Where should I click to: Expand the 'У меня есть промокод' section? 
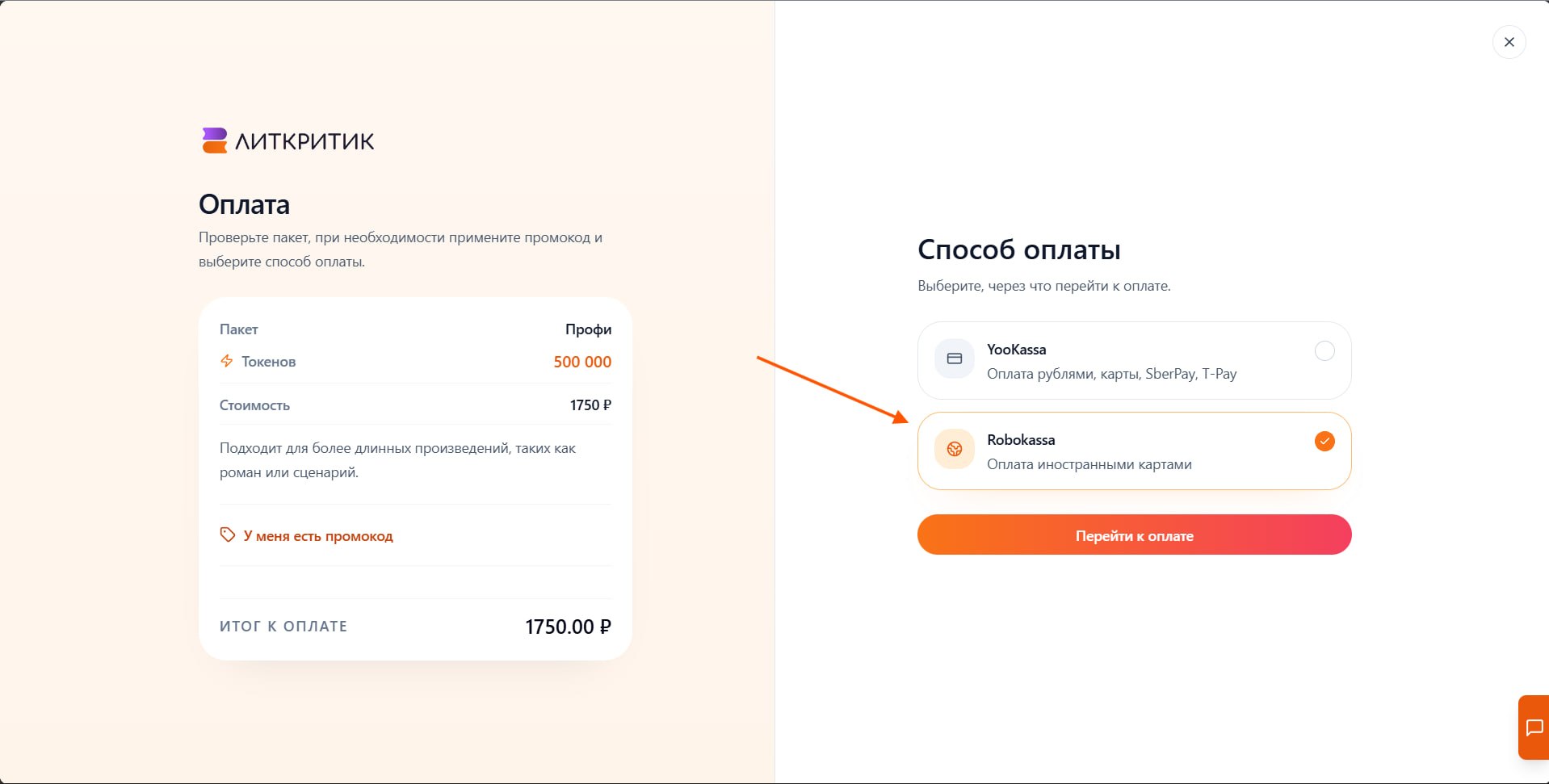point(317,536)
